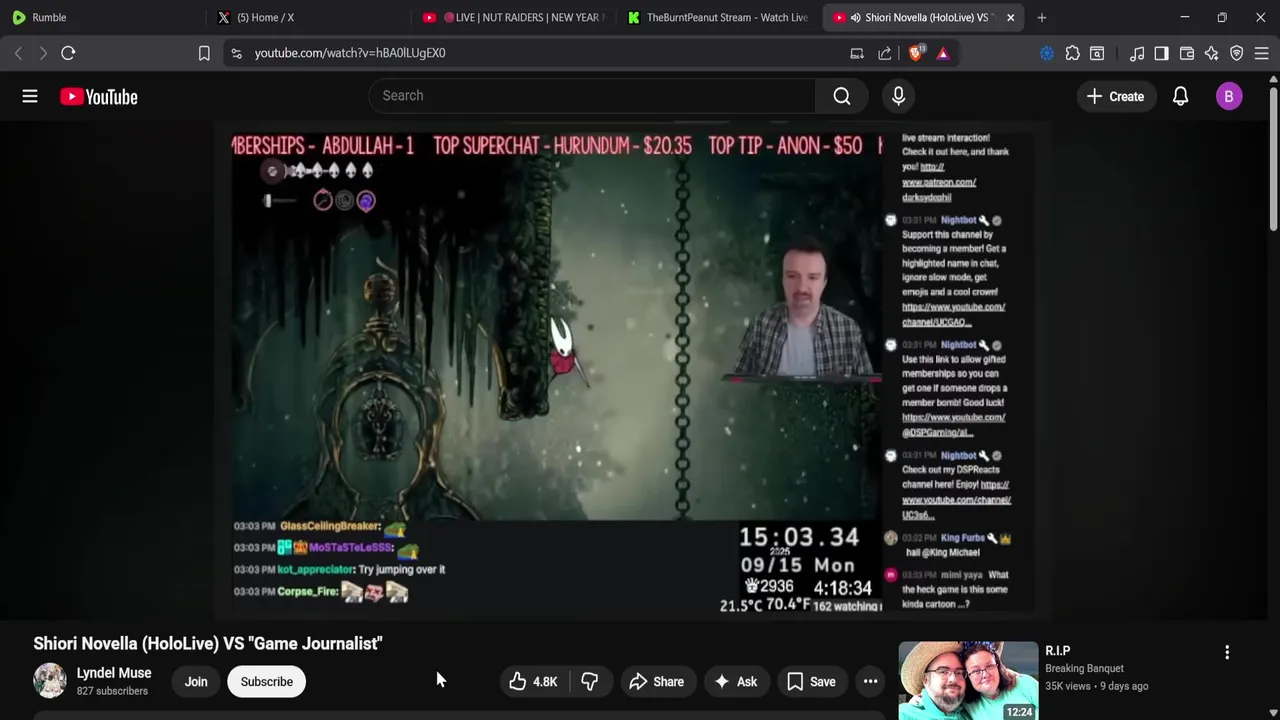Go back to previous page
The width and height of the screenshot is (1280, 720).
tap(18, 53)
